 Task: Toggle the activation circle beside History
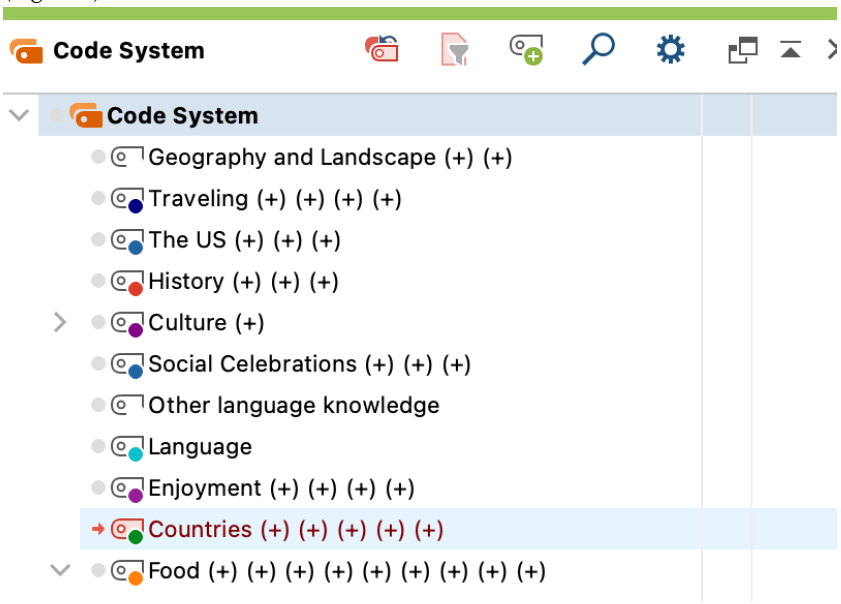click(x=97, y=282)
